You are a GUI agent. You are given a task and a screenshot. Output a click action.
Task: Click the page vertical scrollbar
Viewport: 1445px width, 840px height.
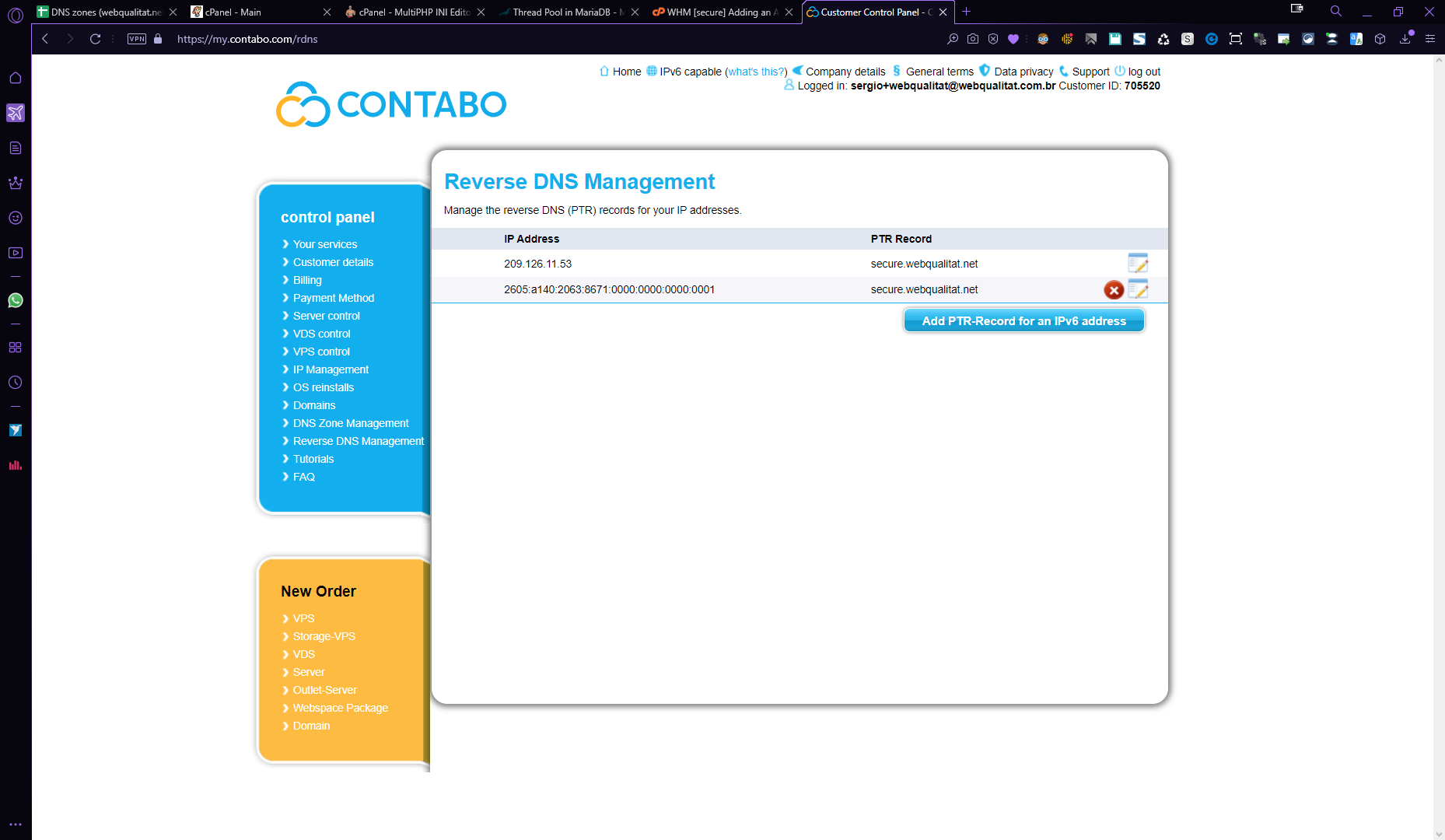click(1439, 447)
